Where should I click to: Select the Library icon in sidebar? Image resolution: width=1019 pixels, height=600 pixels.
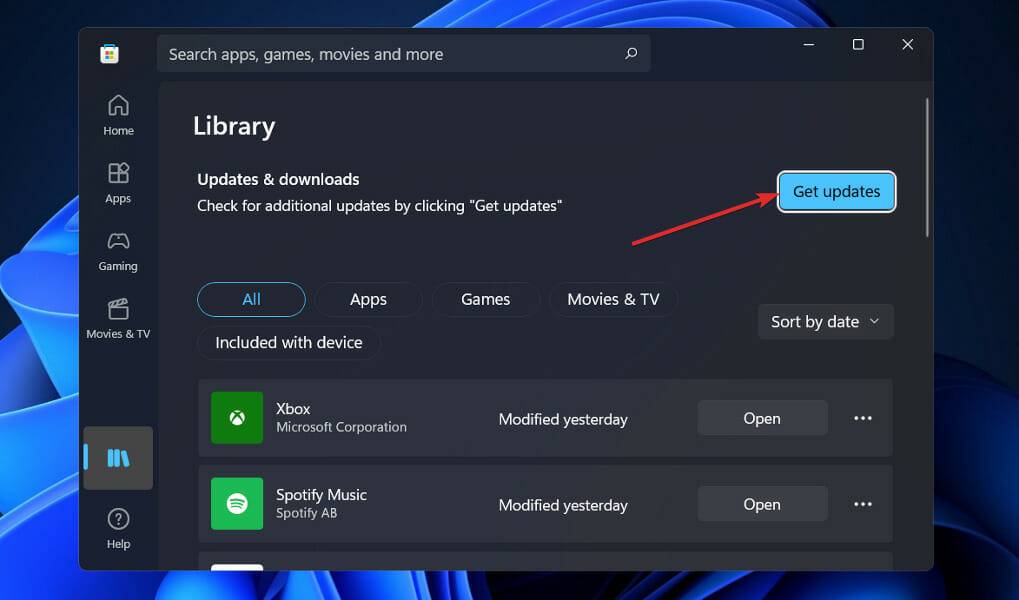[x=118, y=458]
